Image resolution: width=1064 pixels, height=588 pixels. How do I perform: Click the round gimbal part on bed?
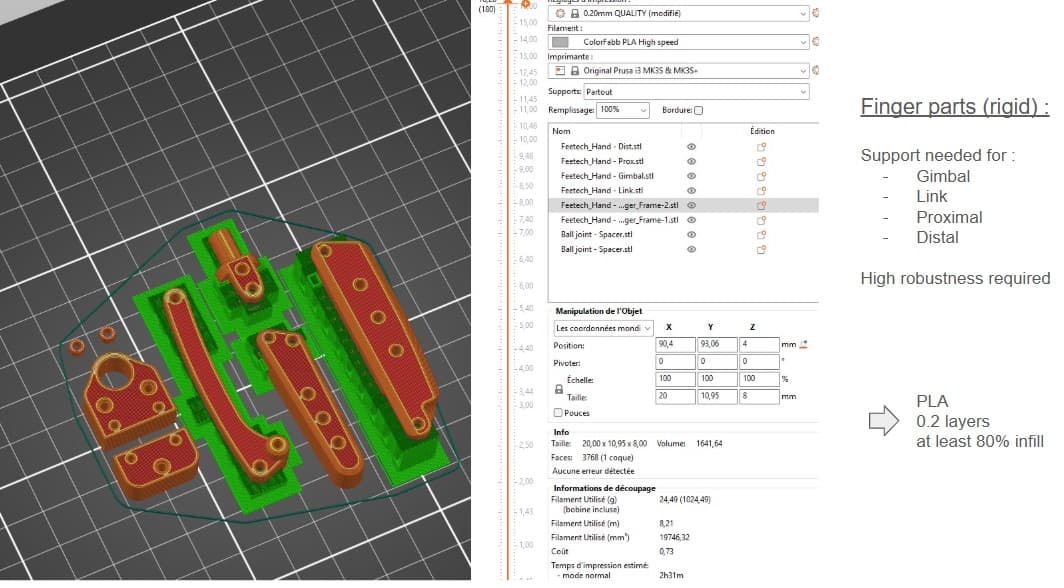pyautogui.click(x=128, y=400)
